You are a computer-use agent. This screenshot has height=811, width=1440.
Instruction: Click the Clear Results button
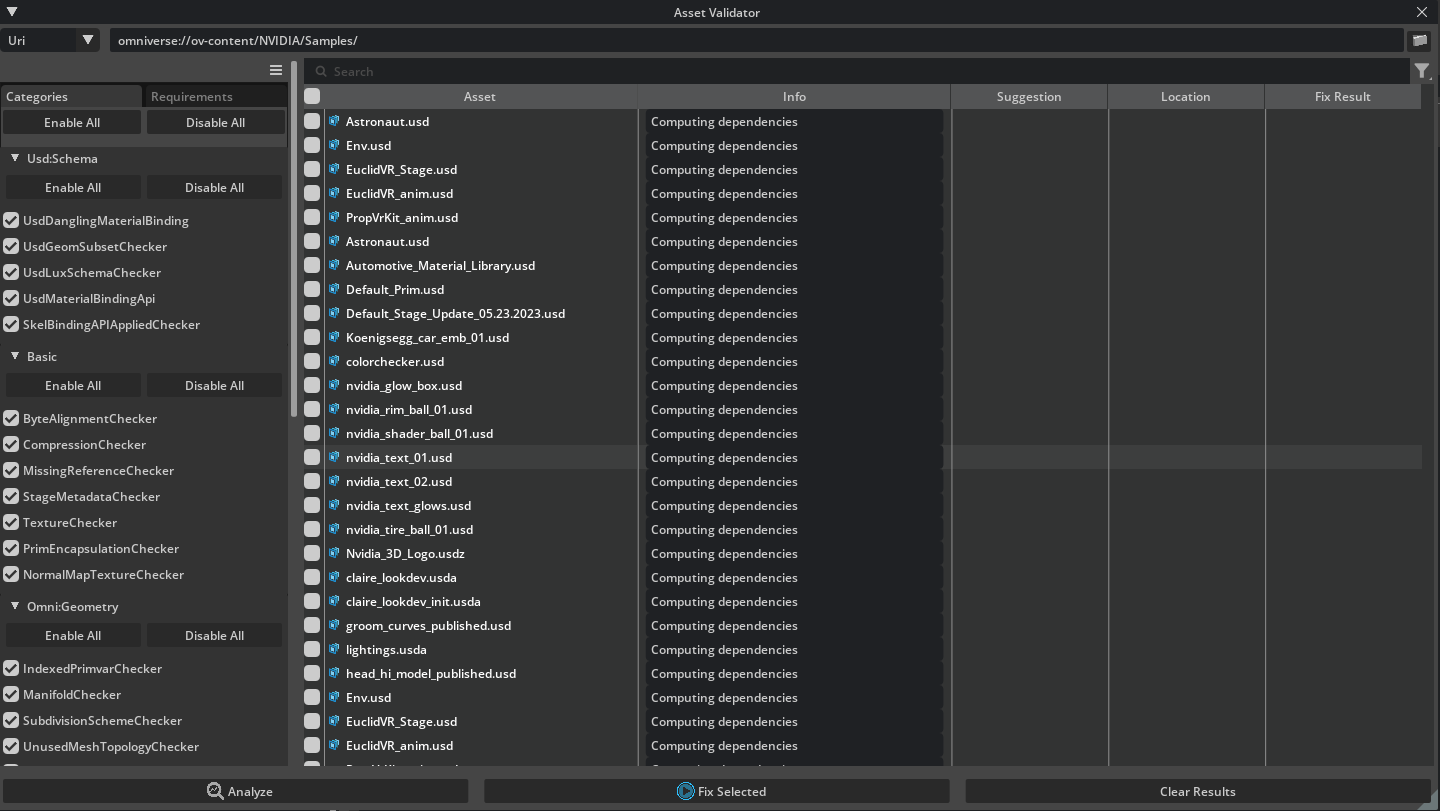coord(1197,791)
